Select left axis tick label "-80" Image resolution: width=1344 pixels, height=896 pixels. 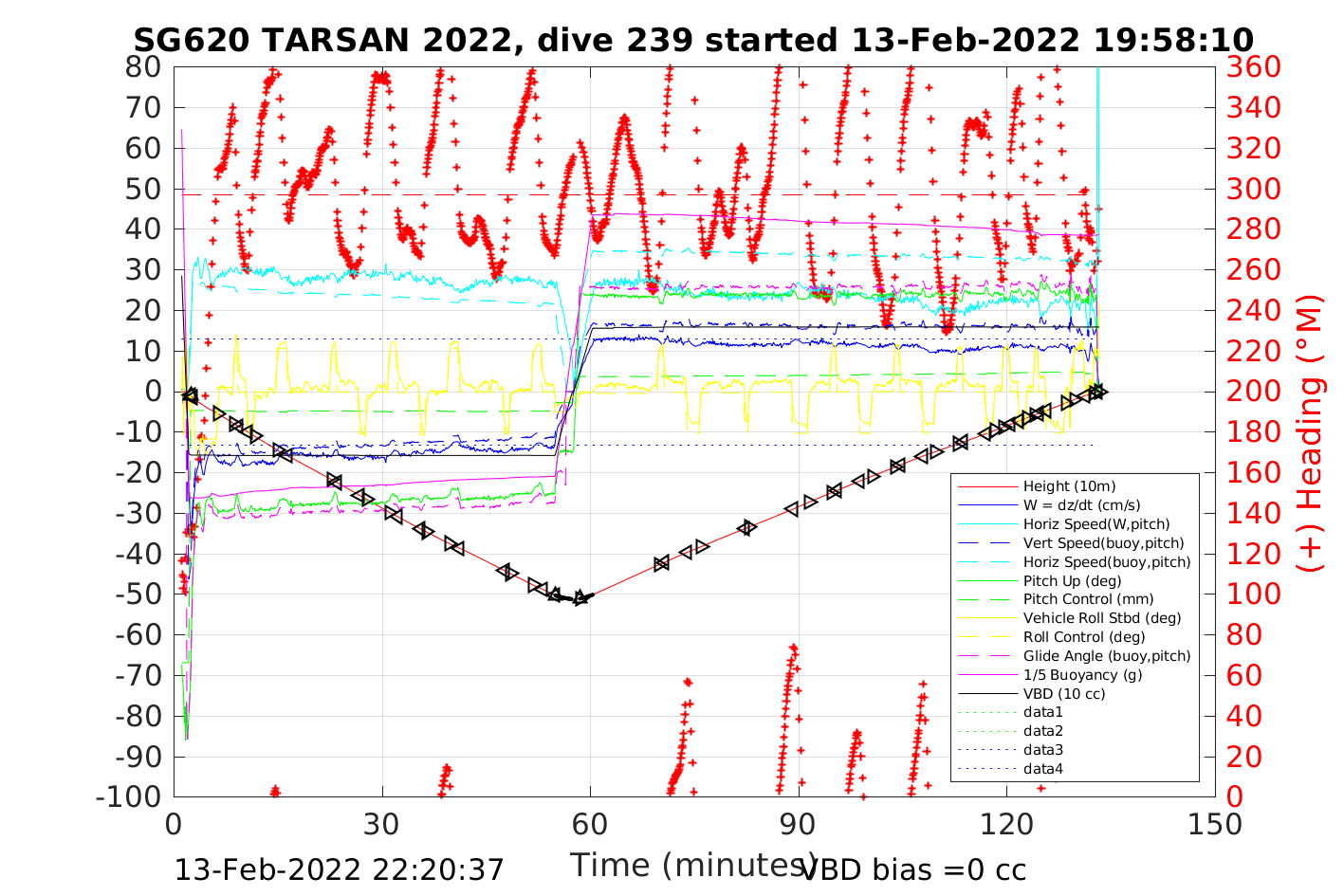coord(138,716)
